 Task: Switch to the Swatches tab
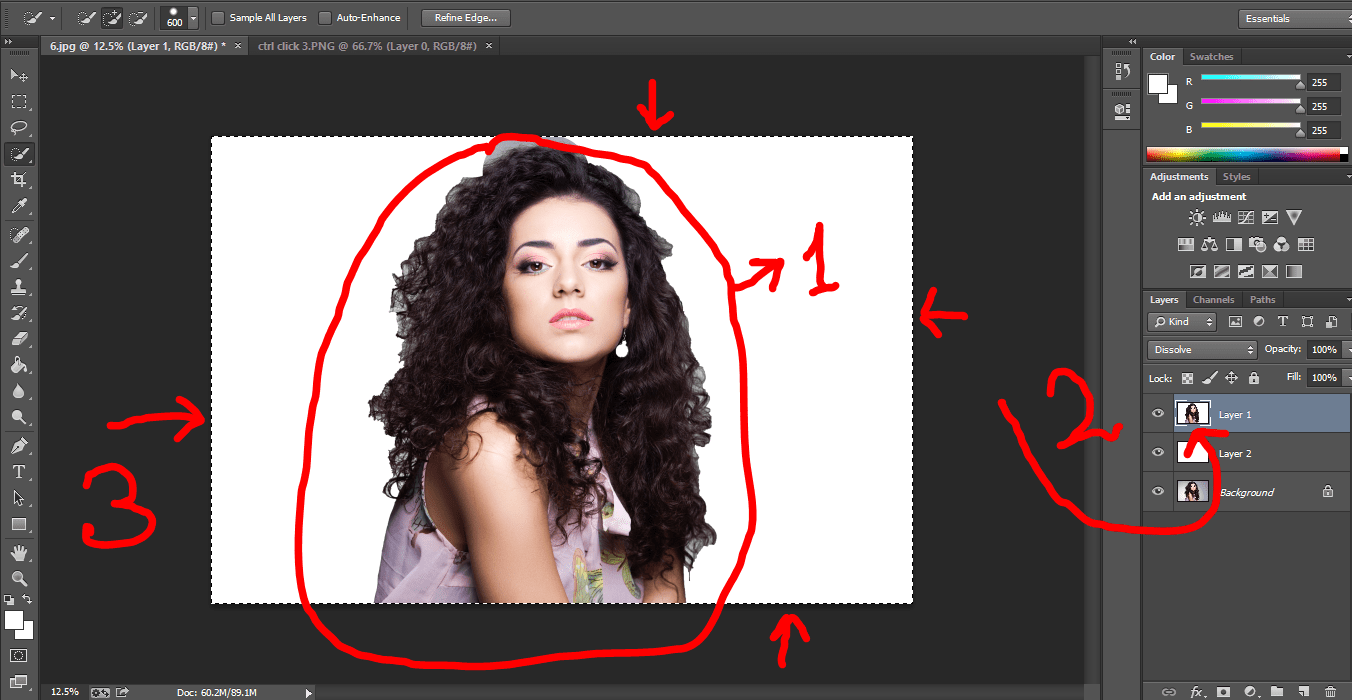pyautogui.click(x=1211, y=56)
